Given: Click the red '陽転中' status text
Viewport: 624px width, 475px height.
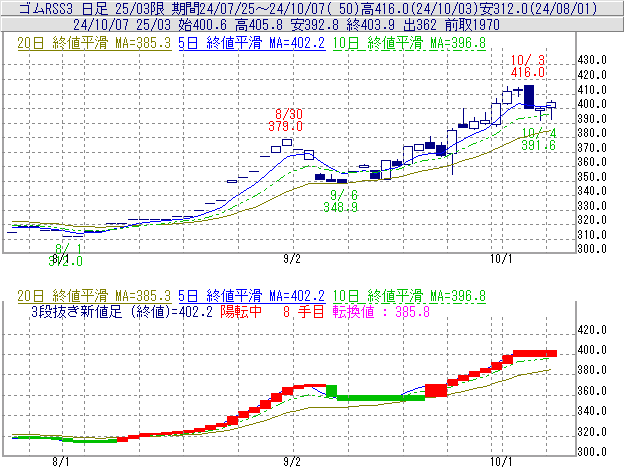Looking at the screenshot, I should (241, 311).
